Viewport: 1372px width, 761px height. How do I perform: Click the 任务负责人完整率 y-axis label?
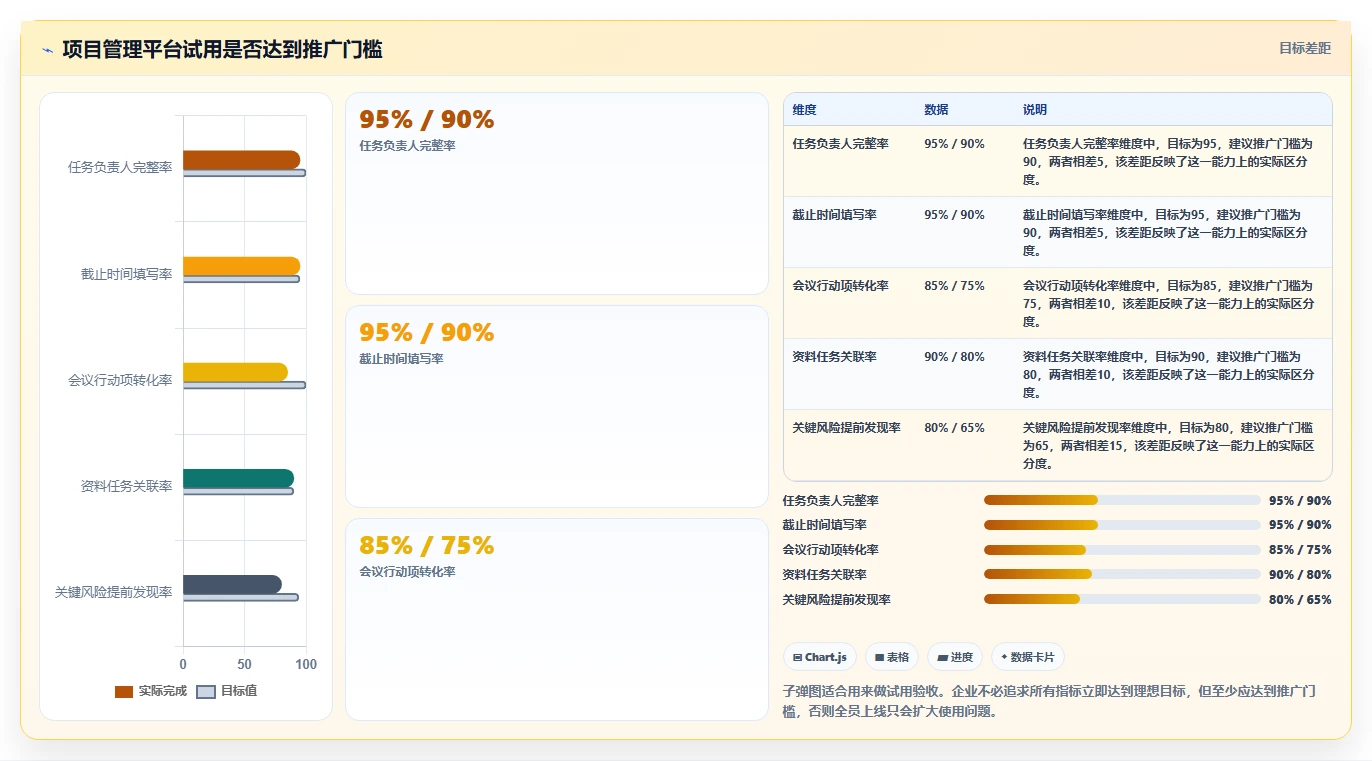click(x=120, y=167)
